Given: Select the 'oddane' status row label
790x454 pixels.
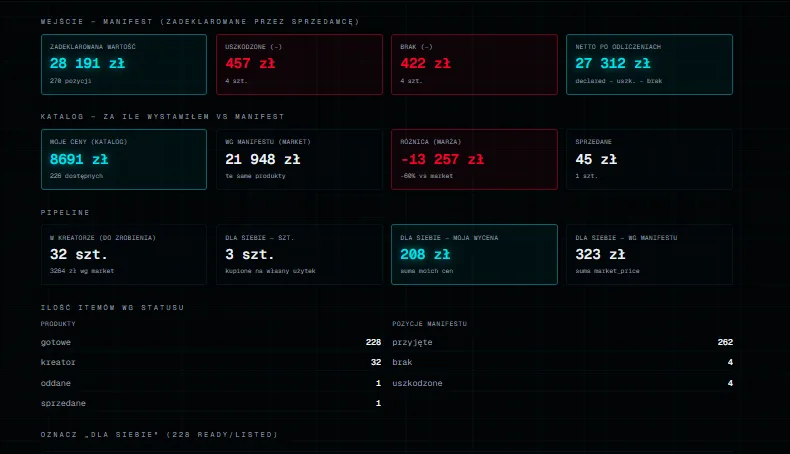Looking at the screenshot, I should (55, 383).
